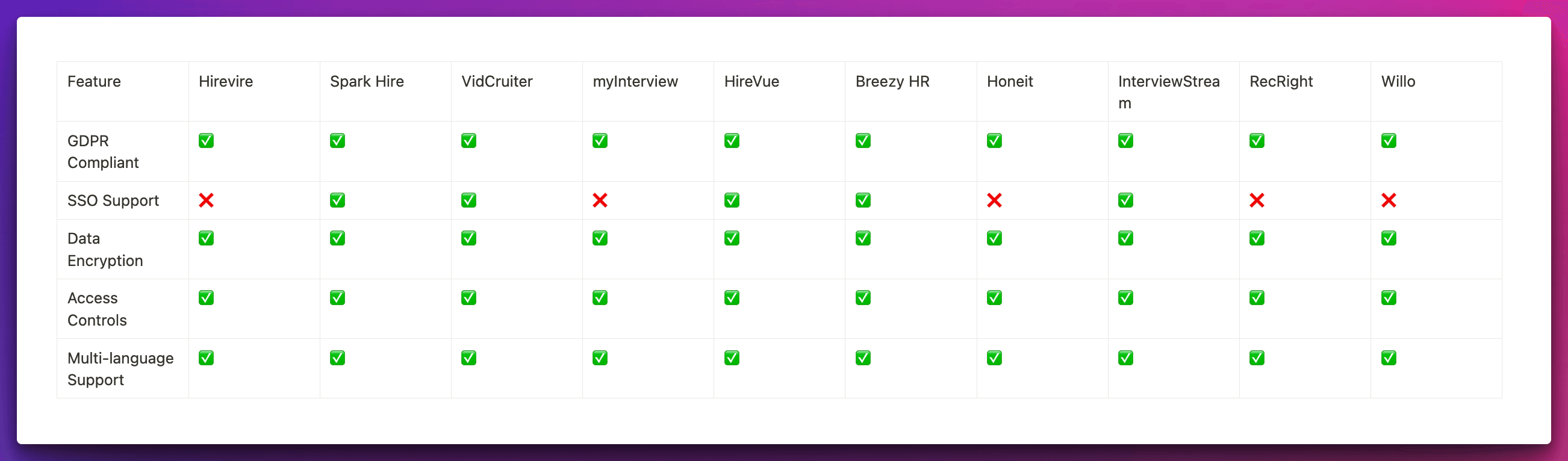Click VidCruiter's Data Encryption green checkmark
The width and height of the screenshot is (1568, 461).
pos(468,238)
